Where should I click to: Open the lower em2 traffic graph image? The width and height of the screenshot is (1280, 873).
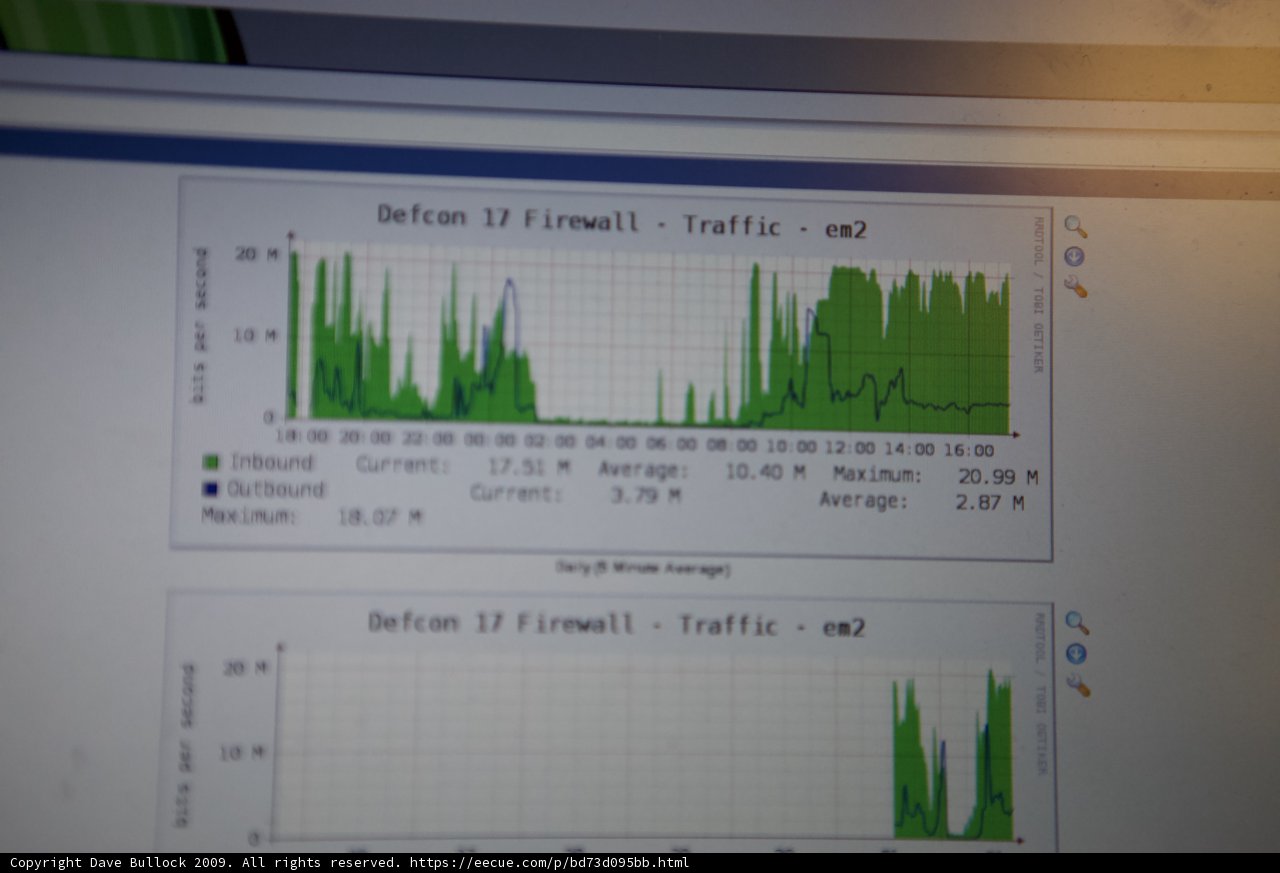click(608, 722)
